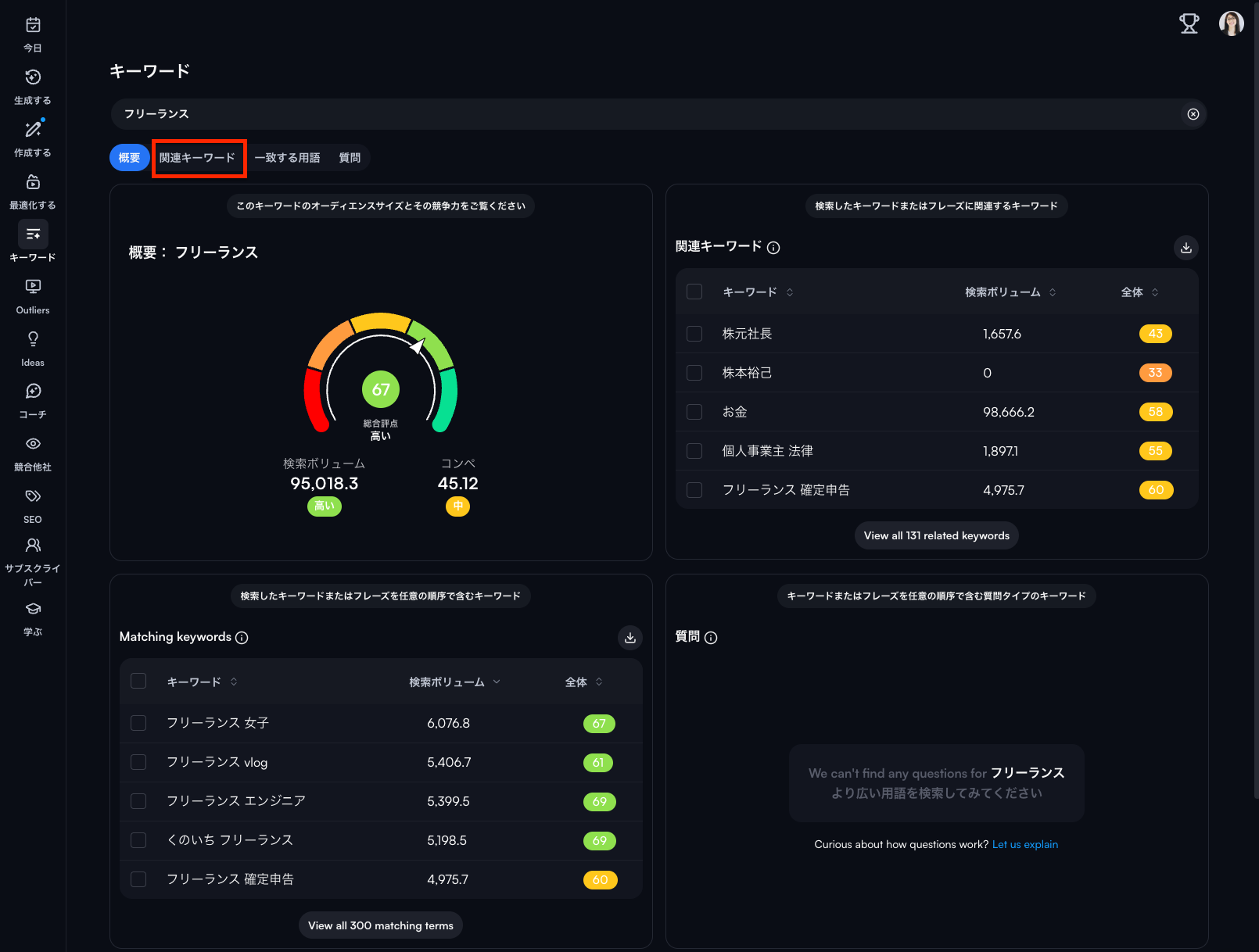Switch to the 概要 tab
Image resolution: width=1259 pixels, height=952 pixels.
click(129, 158)
